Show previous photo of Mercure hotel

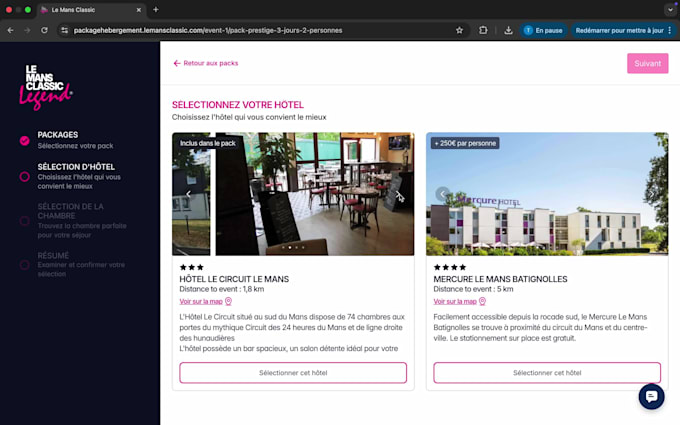pos(442,194)
